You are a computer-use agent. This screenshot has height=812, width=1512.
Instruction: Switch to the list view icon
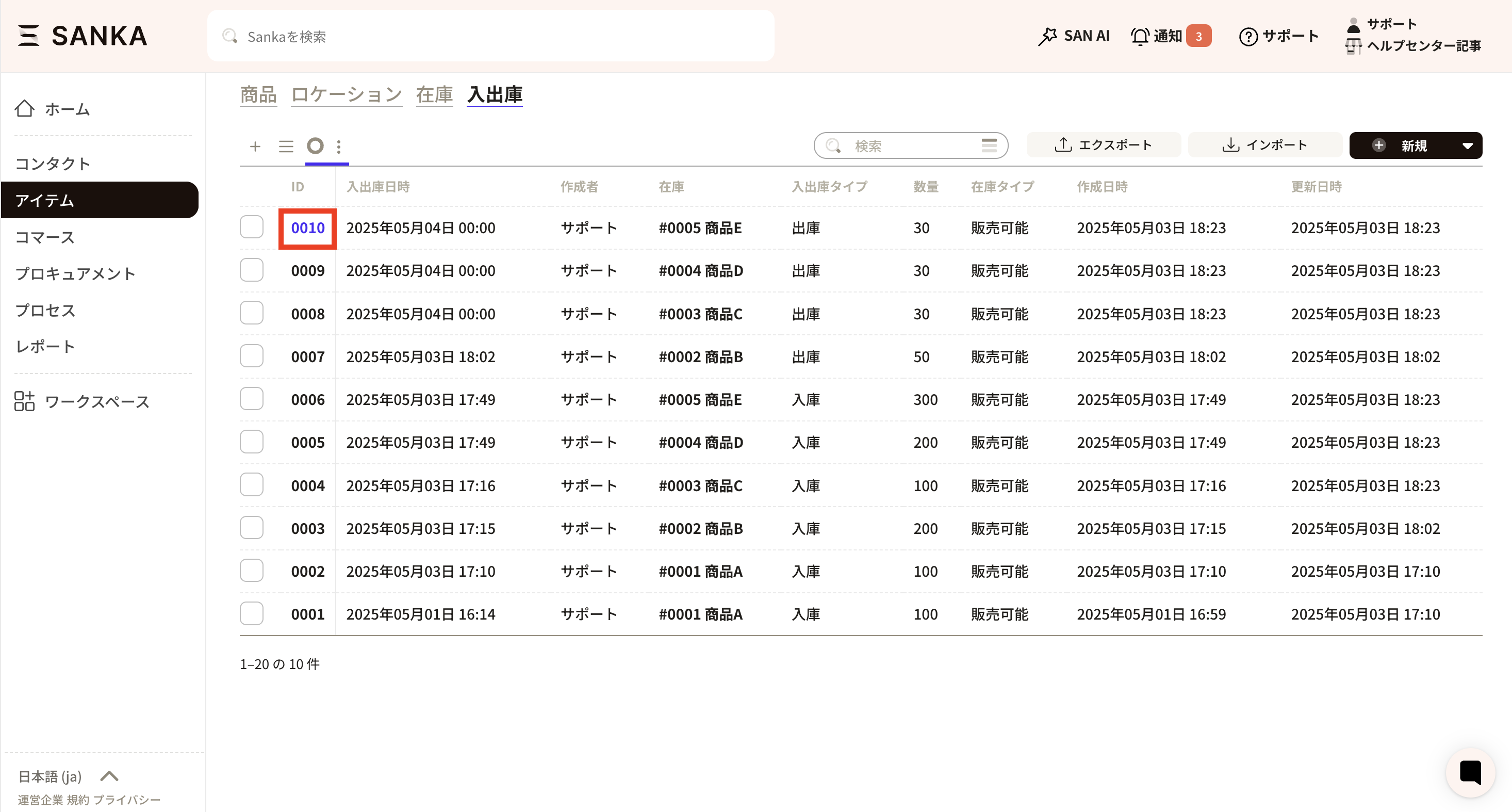(x=286, y=146)
